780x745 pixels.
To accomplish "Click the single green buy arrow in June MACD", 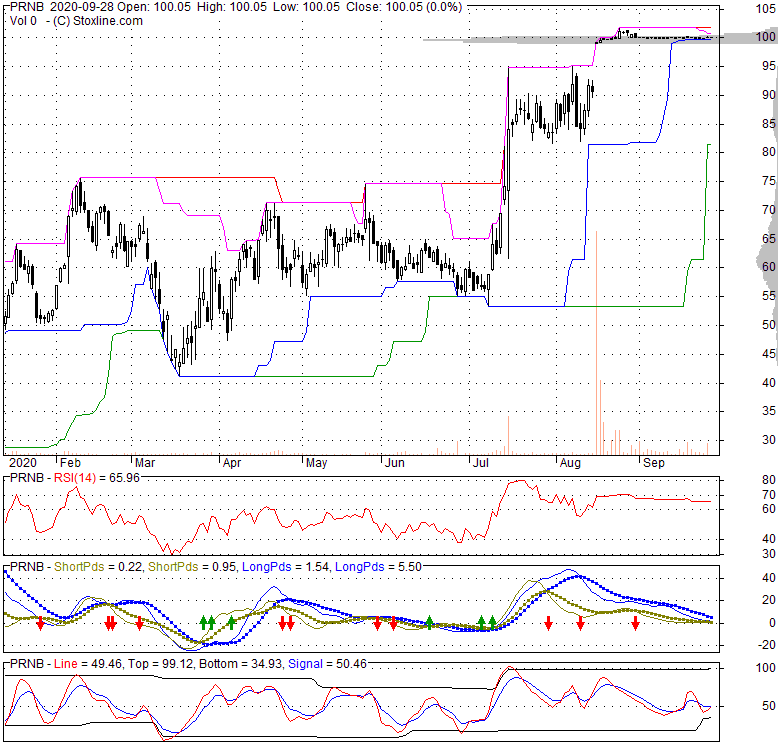I will coord(429,623).
